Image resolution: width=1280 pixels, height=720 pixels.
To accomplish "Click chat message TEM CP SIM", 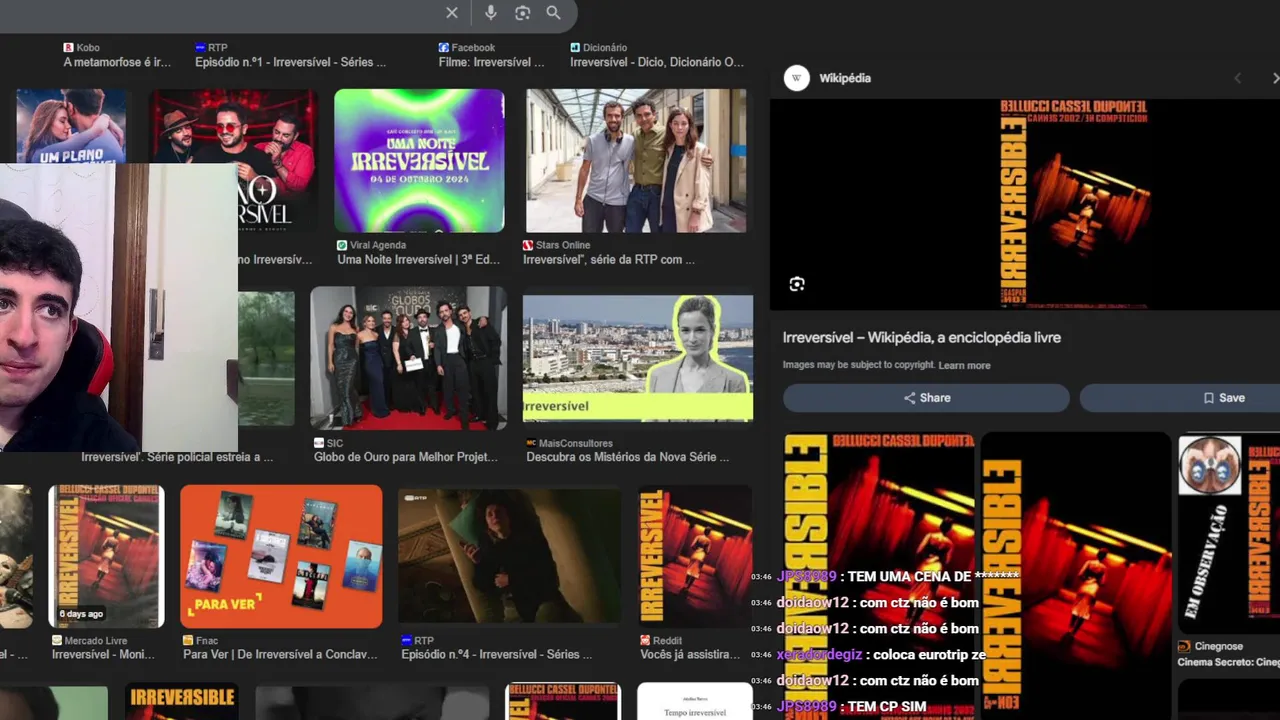I will [x=851, y=706].
